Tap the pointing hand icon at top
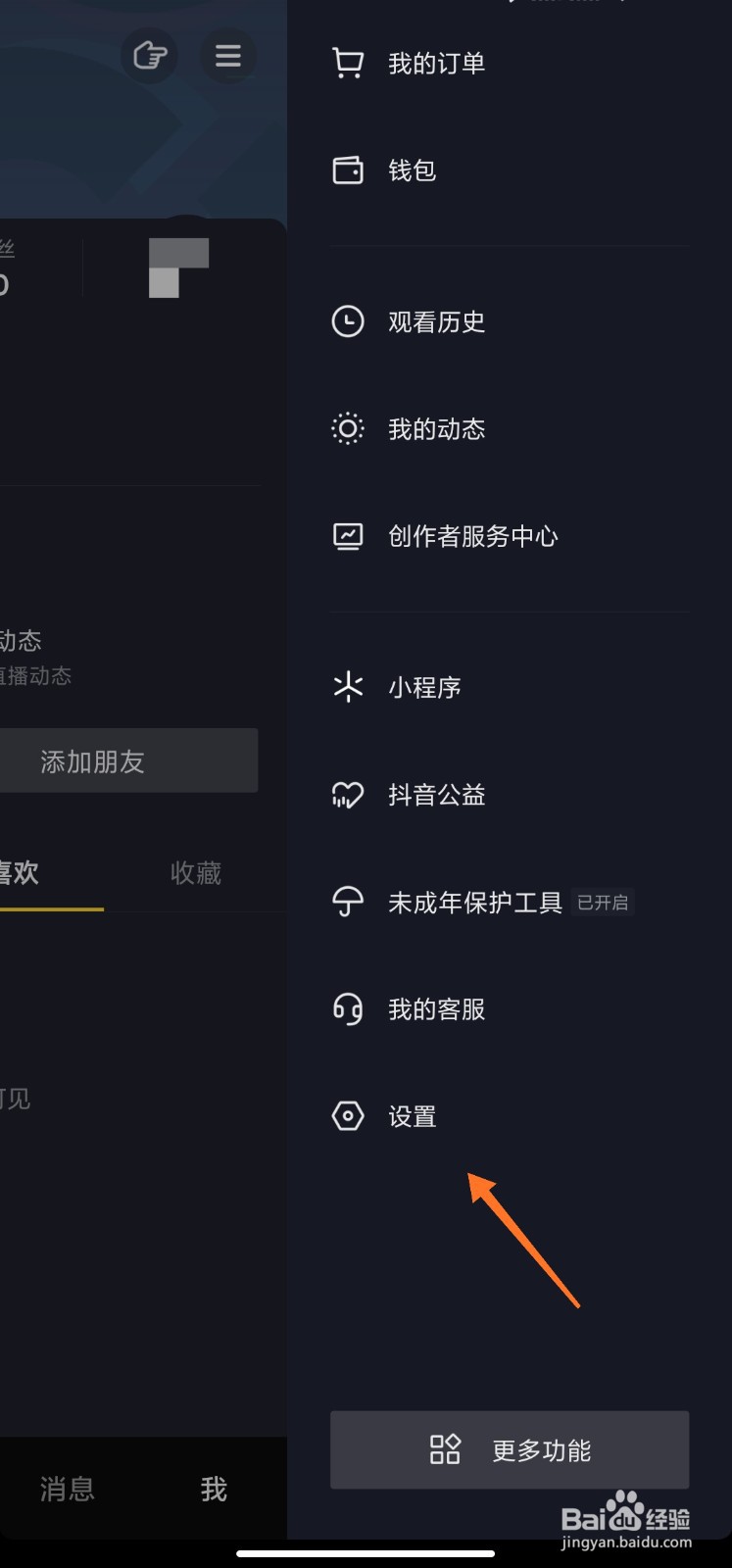 point(150,56)
